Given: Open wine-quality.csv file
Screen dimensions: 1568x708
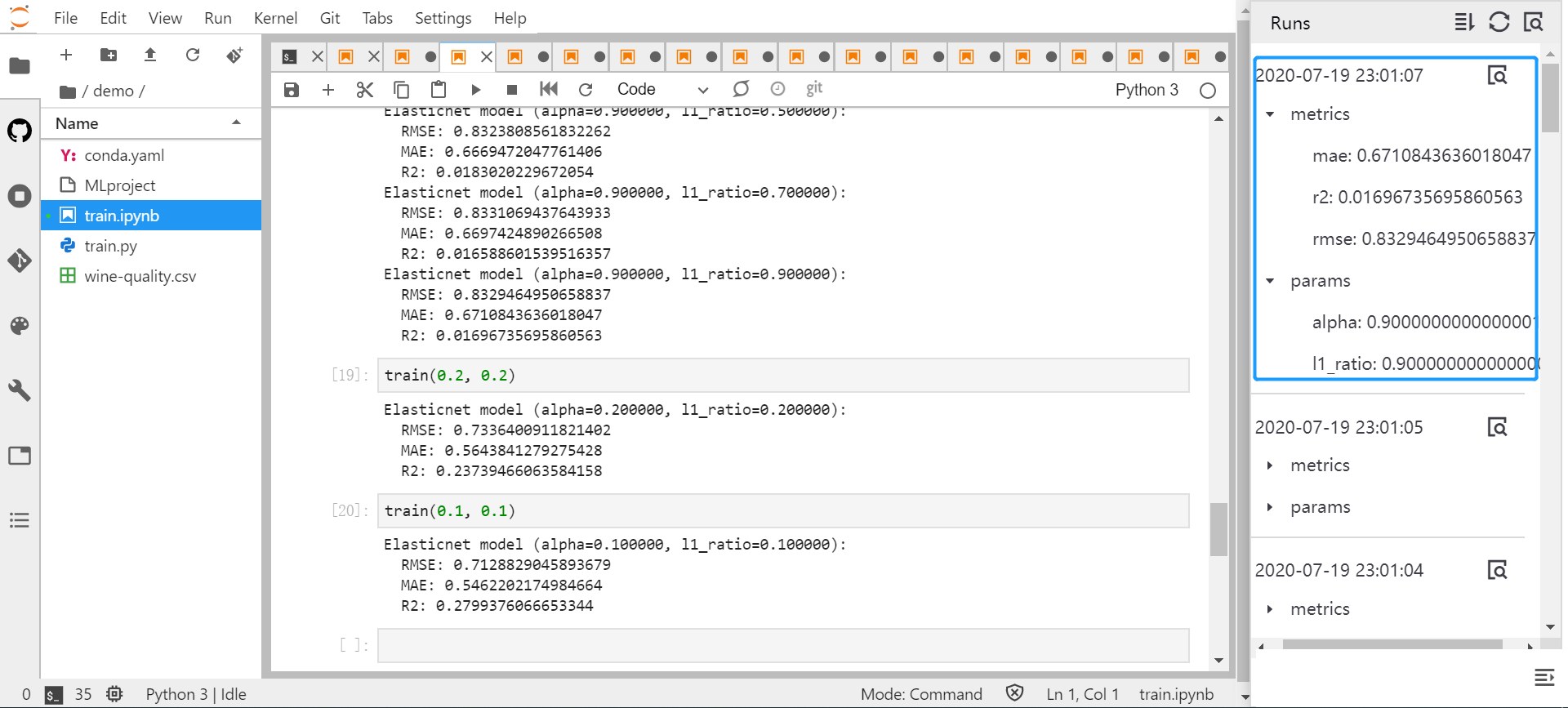Looking at the screenshot, I should click(x=140, y=276).
